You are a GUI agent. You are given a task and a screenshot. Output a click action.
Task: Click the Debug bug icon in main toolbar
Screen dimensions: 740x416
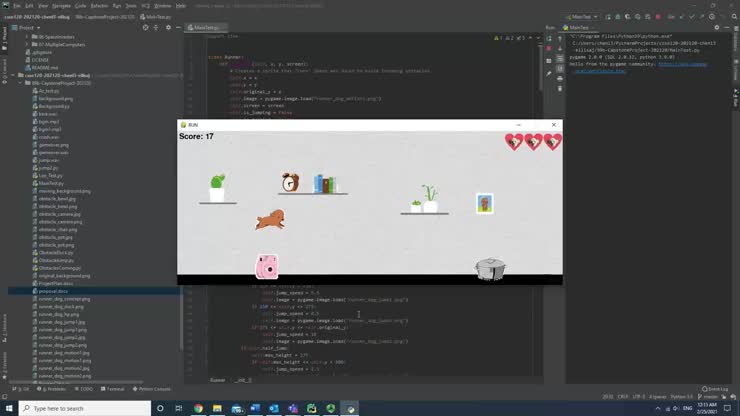[618, 17]
